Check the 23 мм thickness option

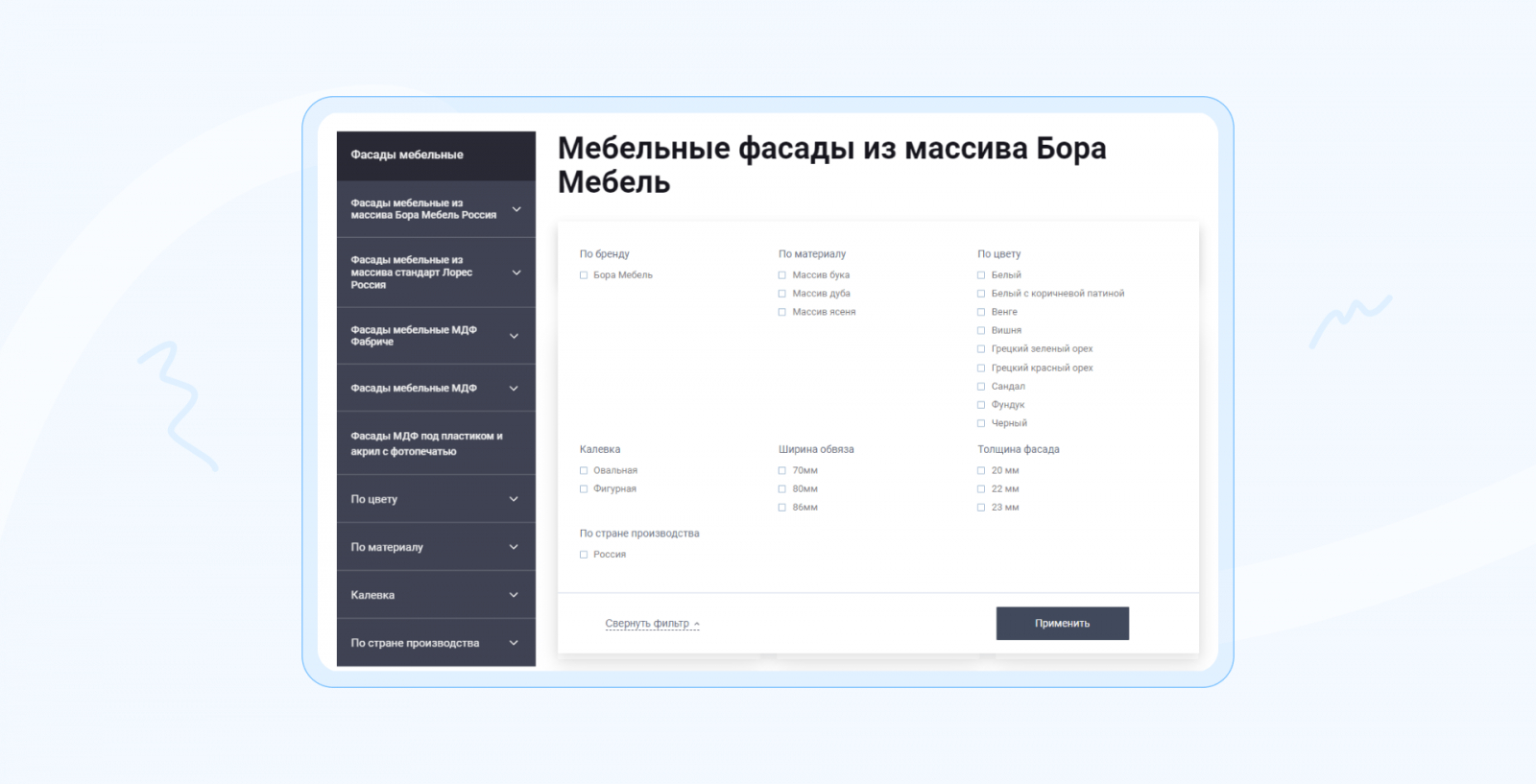[981, 508]
